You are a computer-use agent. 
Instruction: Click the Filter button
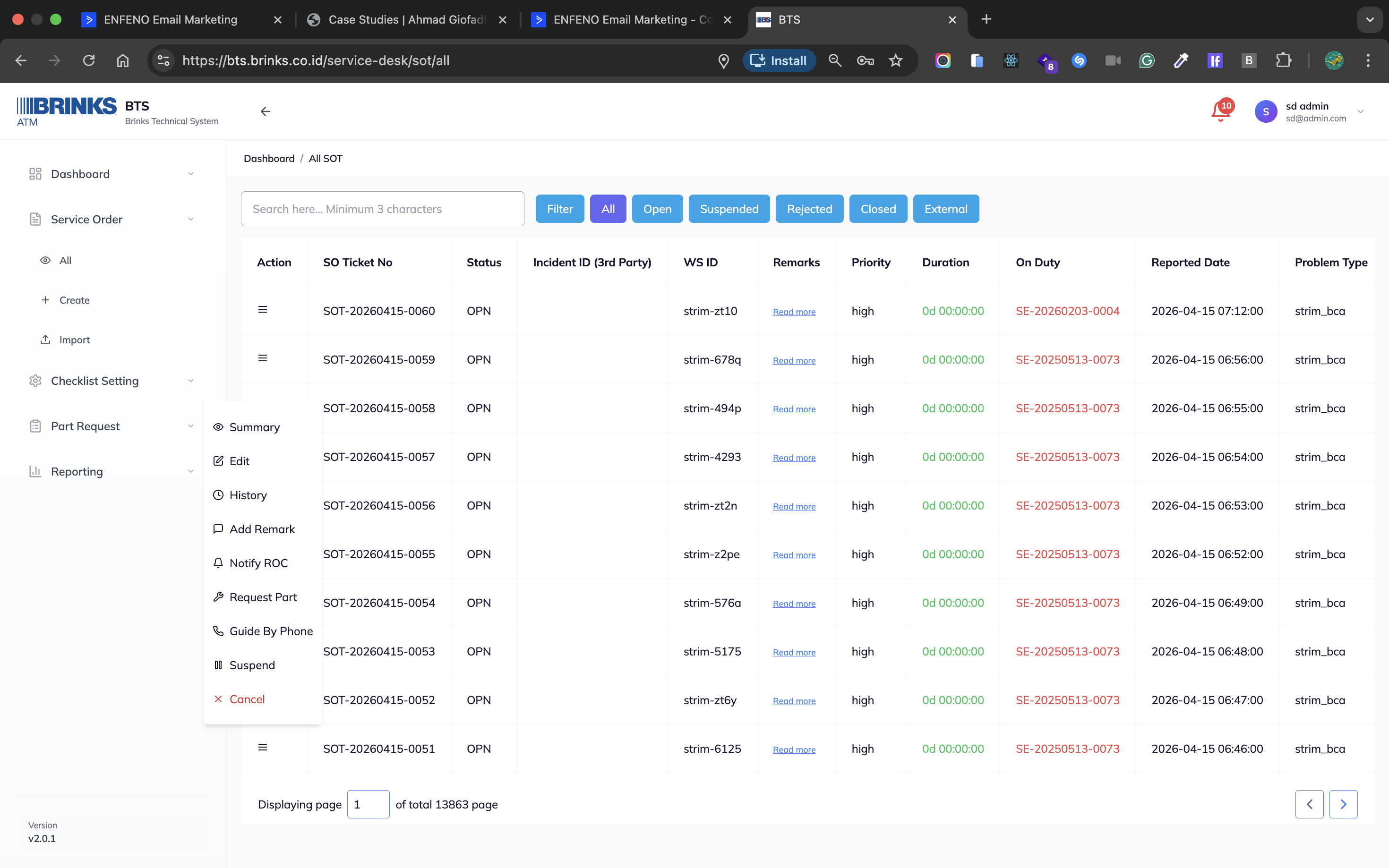[559, 209]
